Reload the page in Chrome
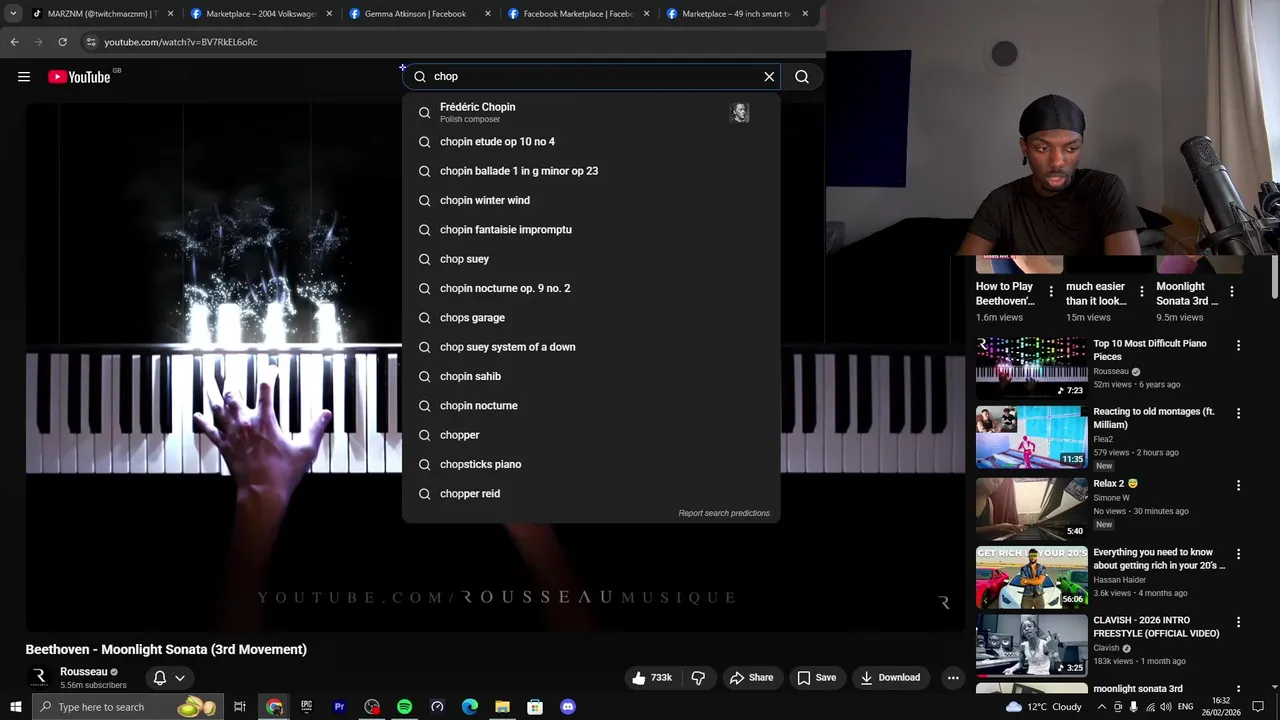 coord(62,42)
